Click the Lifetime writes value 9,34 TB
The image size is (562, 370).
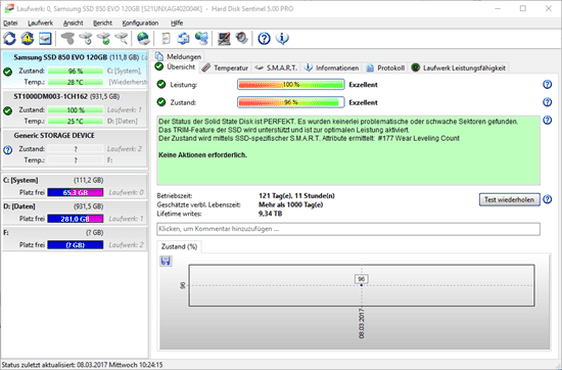tap(270, 214)
